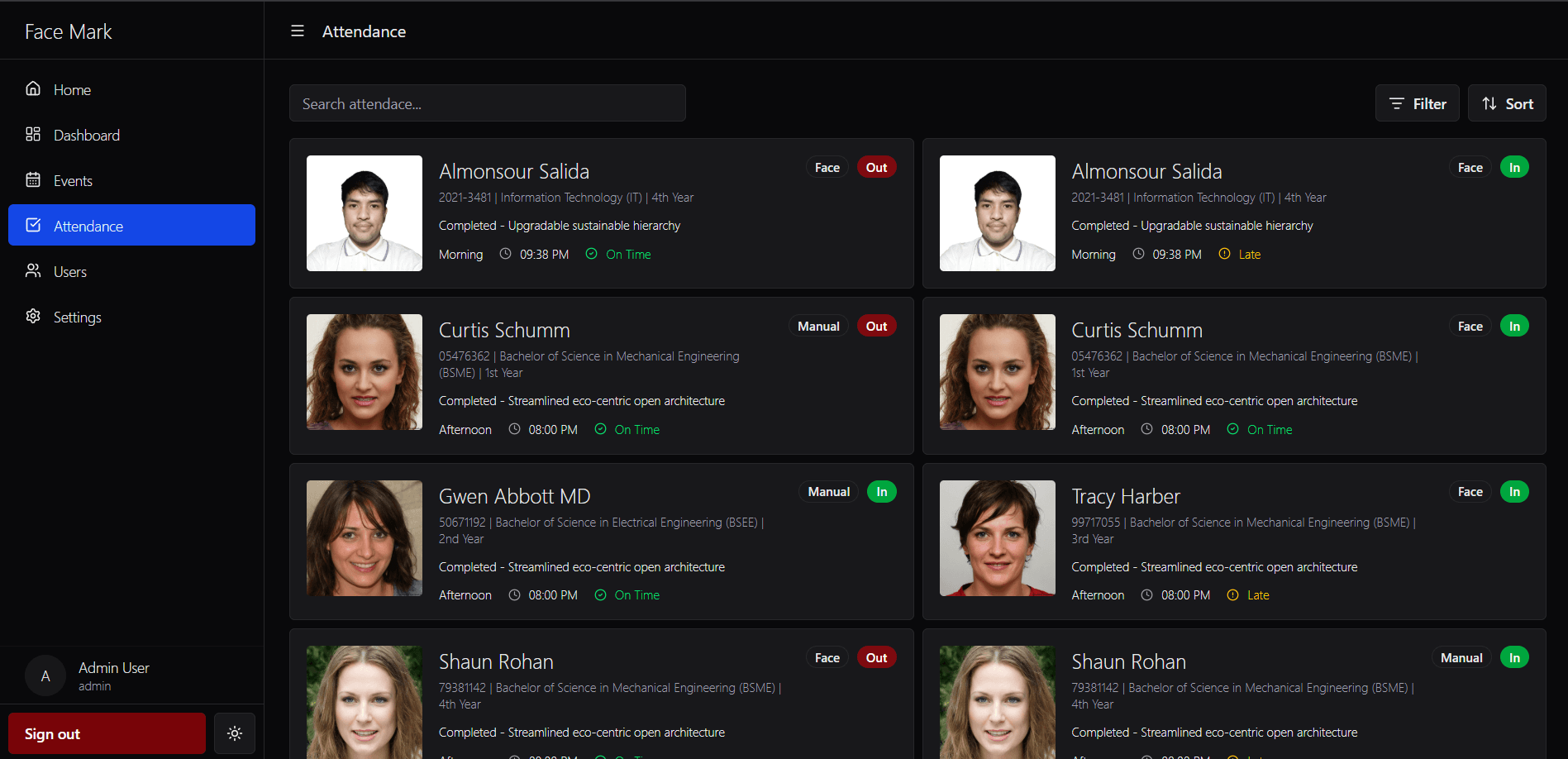
Task: Open the Settings menu item
Action: (77, 317)
